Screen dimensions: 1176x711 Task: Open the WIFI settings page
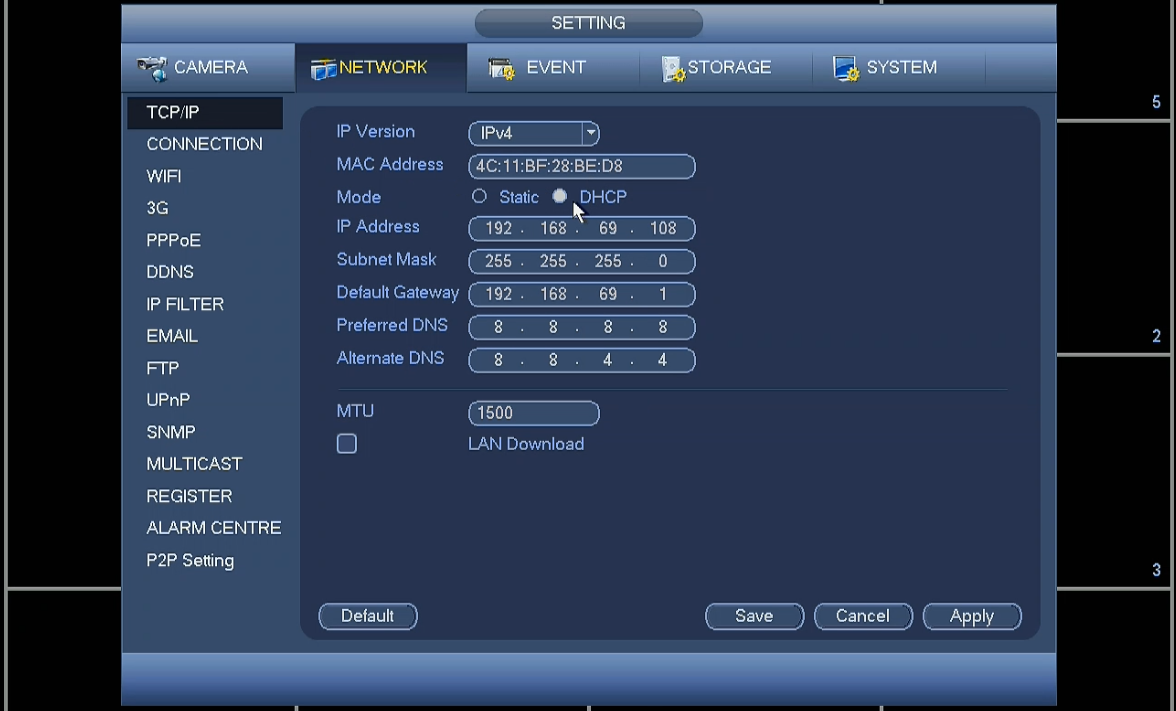[x=164, y=176]
